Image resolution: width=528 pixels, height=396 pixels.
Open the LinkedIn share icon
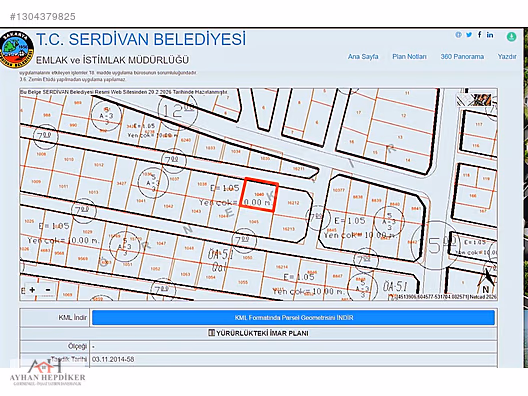490,35
